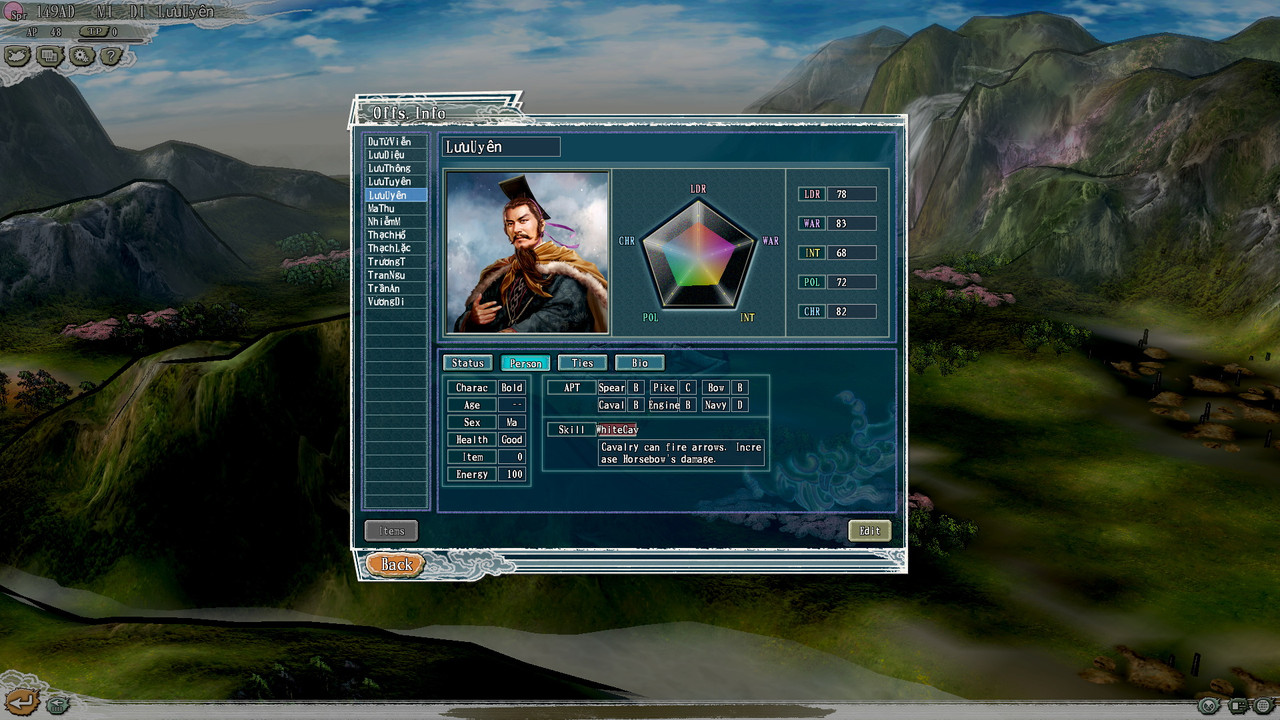Click the POL value 72
1280x720 pixels.
point(851,282)
